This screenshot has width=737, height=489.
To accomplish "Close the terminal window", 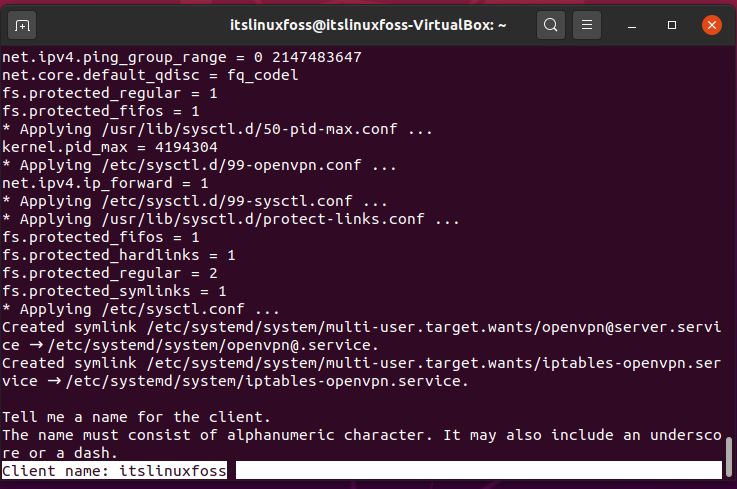I will [712, 25].
